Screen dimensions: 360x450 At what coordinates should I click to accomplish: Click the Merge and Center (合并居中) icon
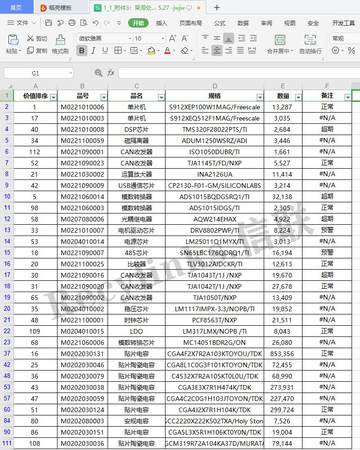pos(280,40)
